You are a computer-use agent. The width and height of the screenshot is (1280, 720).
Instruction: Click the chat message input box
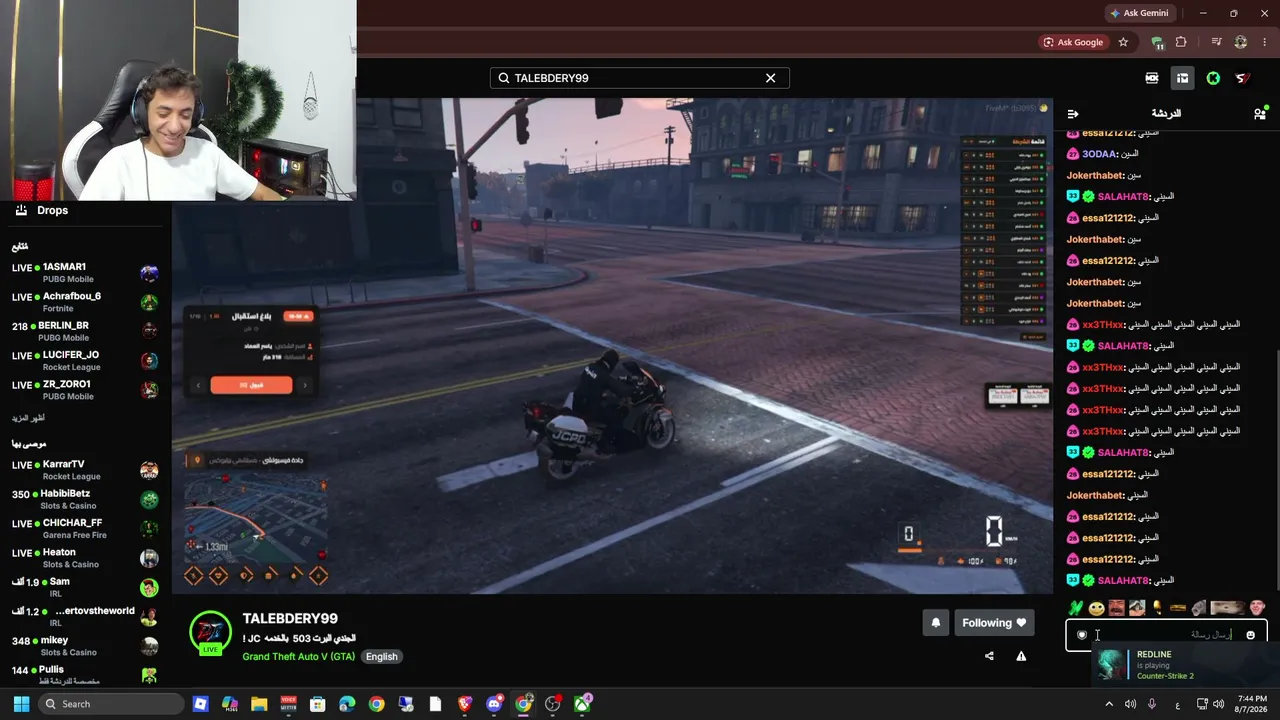(1166, 634)
